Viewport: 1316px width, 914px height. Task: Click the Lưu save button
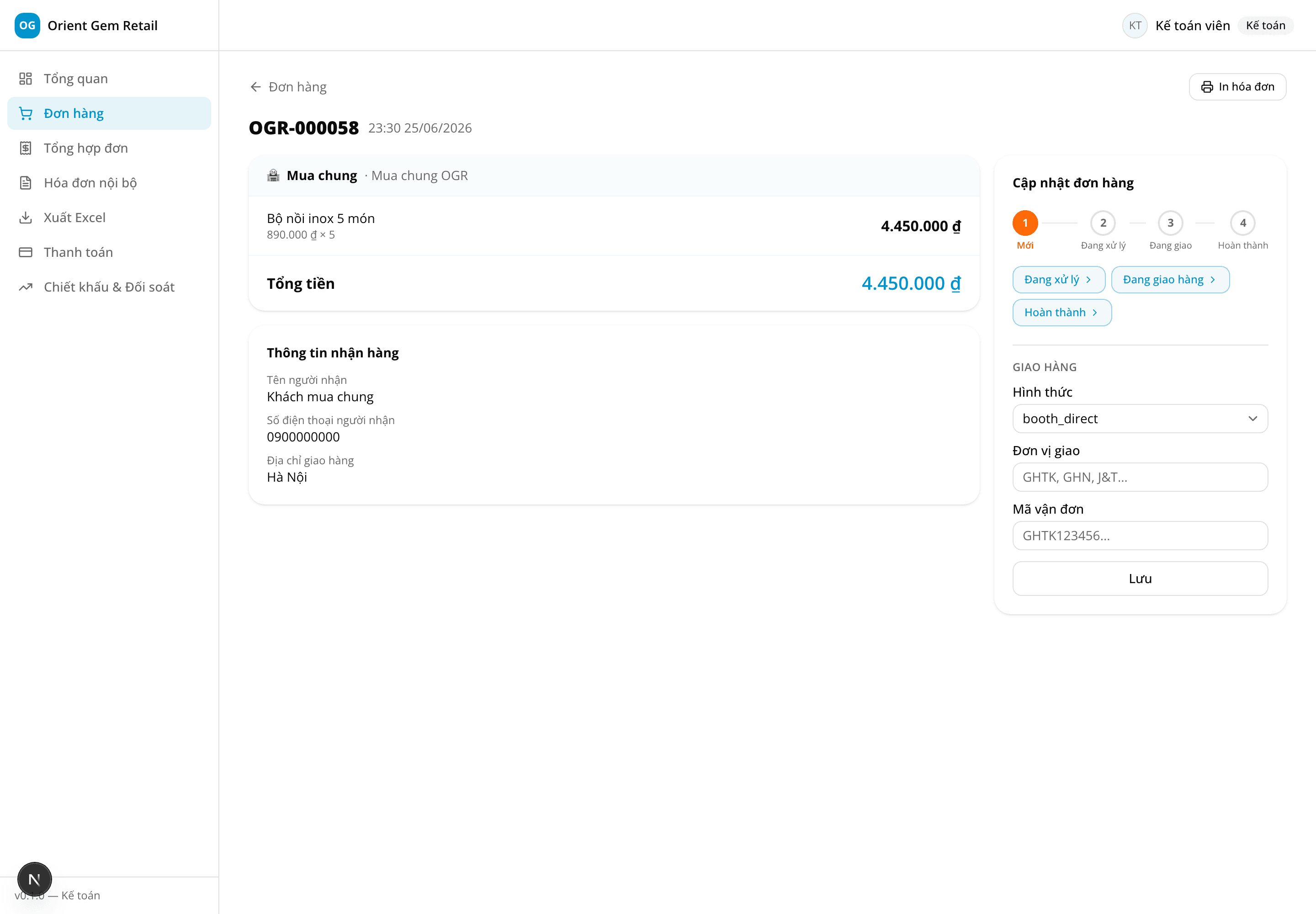pos(1140,579)
